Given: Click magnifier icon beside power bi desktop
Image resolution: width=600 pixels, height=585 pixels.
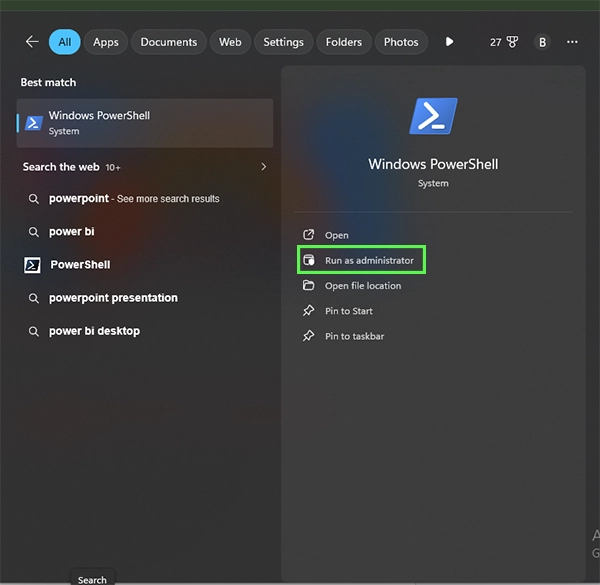Looking at the screenshot, I should pos(34,331).
